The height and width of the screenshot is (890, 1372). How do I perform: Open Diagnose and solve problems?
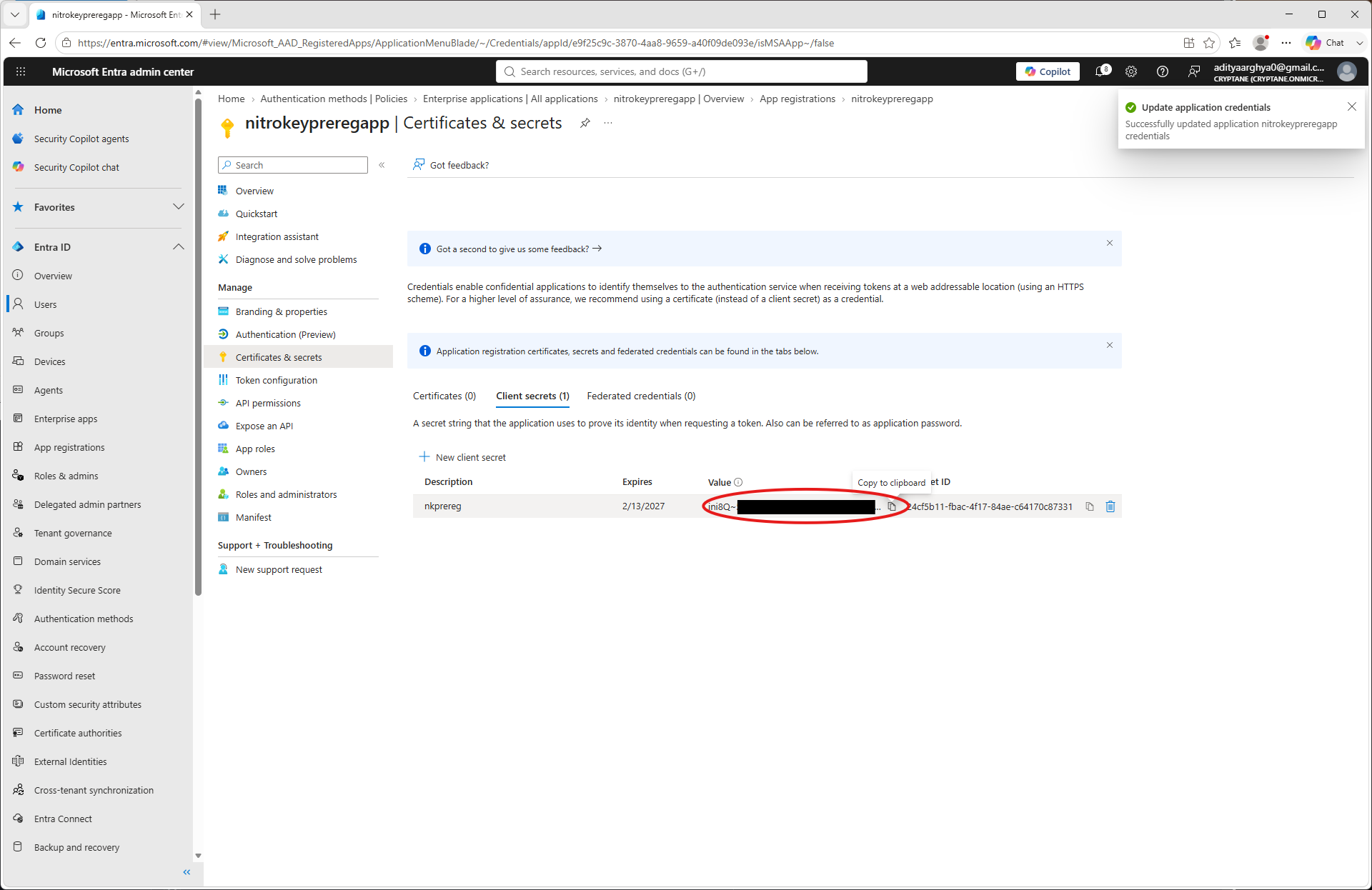[298, 259]
